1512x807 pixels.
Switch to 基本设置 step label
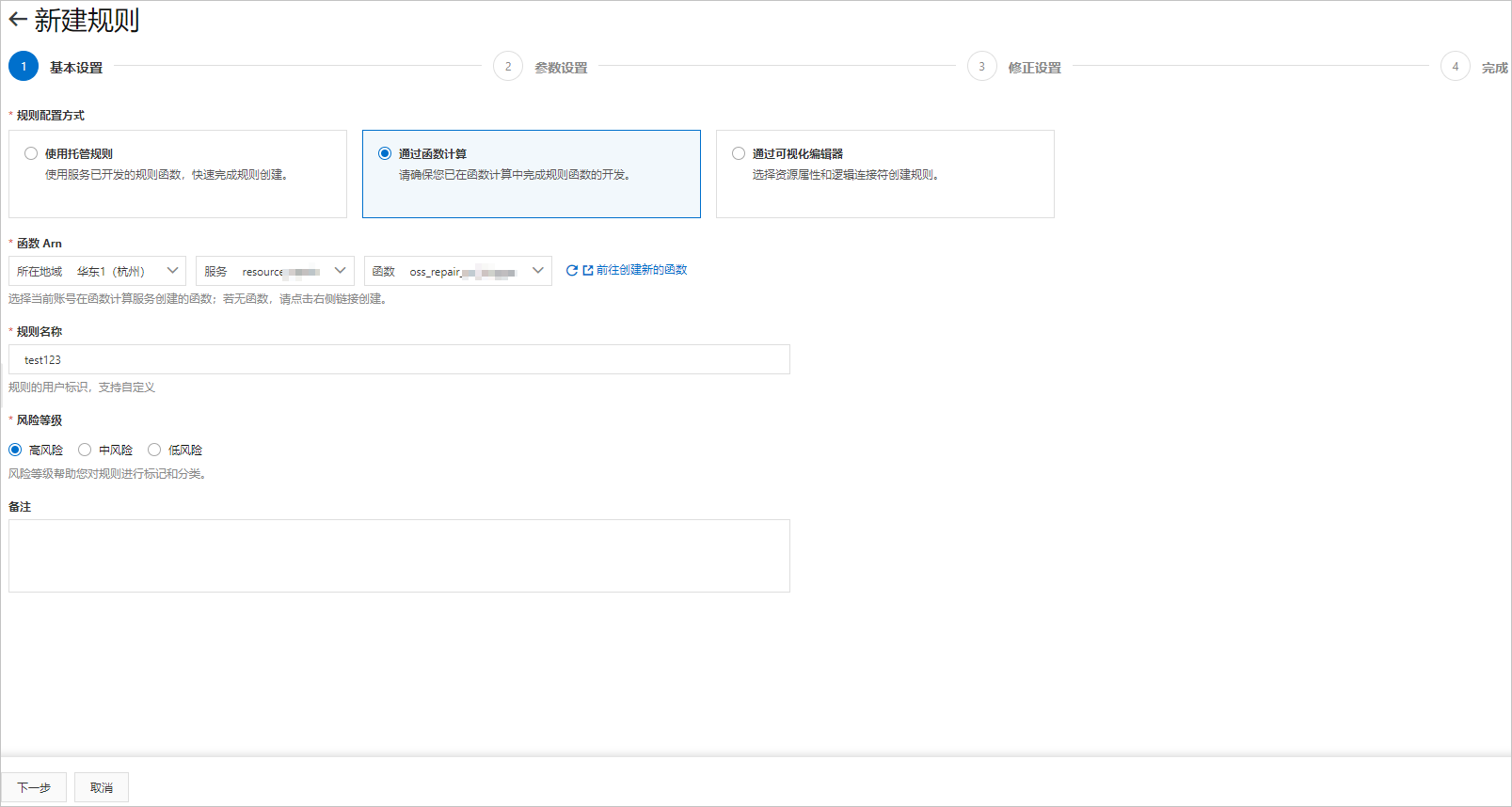pos(76,68)
